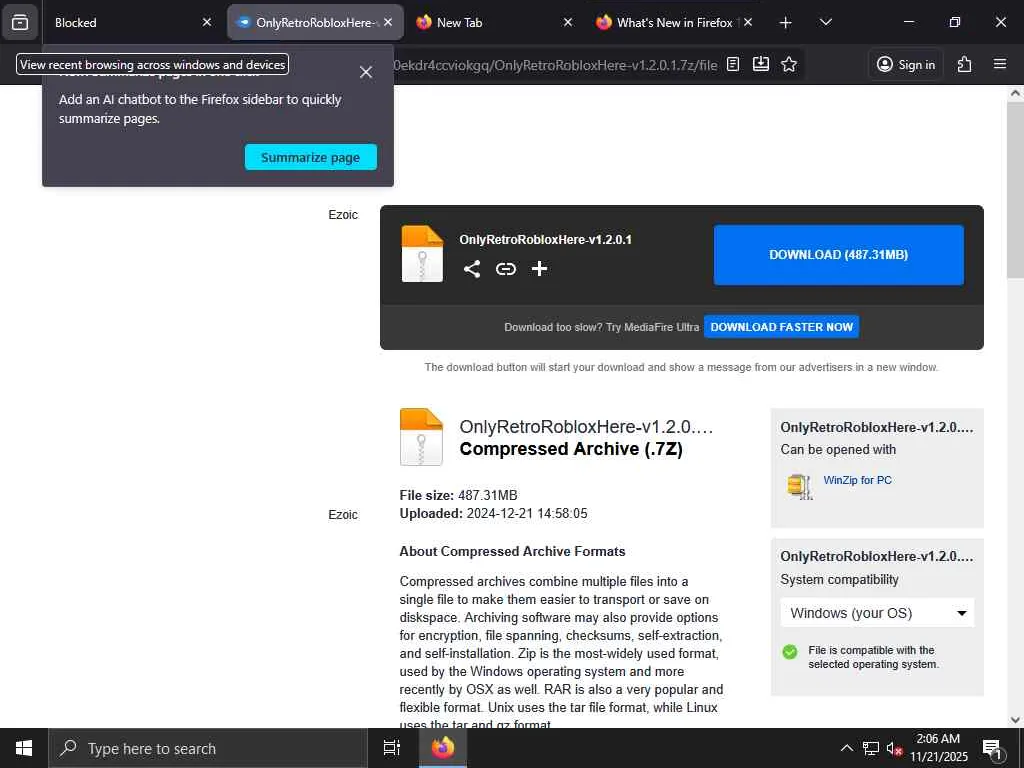Click About Compressed Archive Formats heading
Viewport: 1024px width, 768px height.
[512, 551]
